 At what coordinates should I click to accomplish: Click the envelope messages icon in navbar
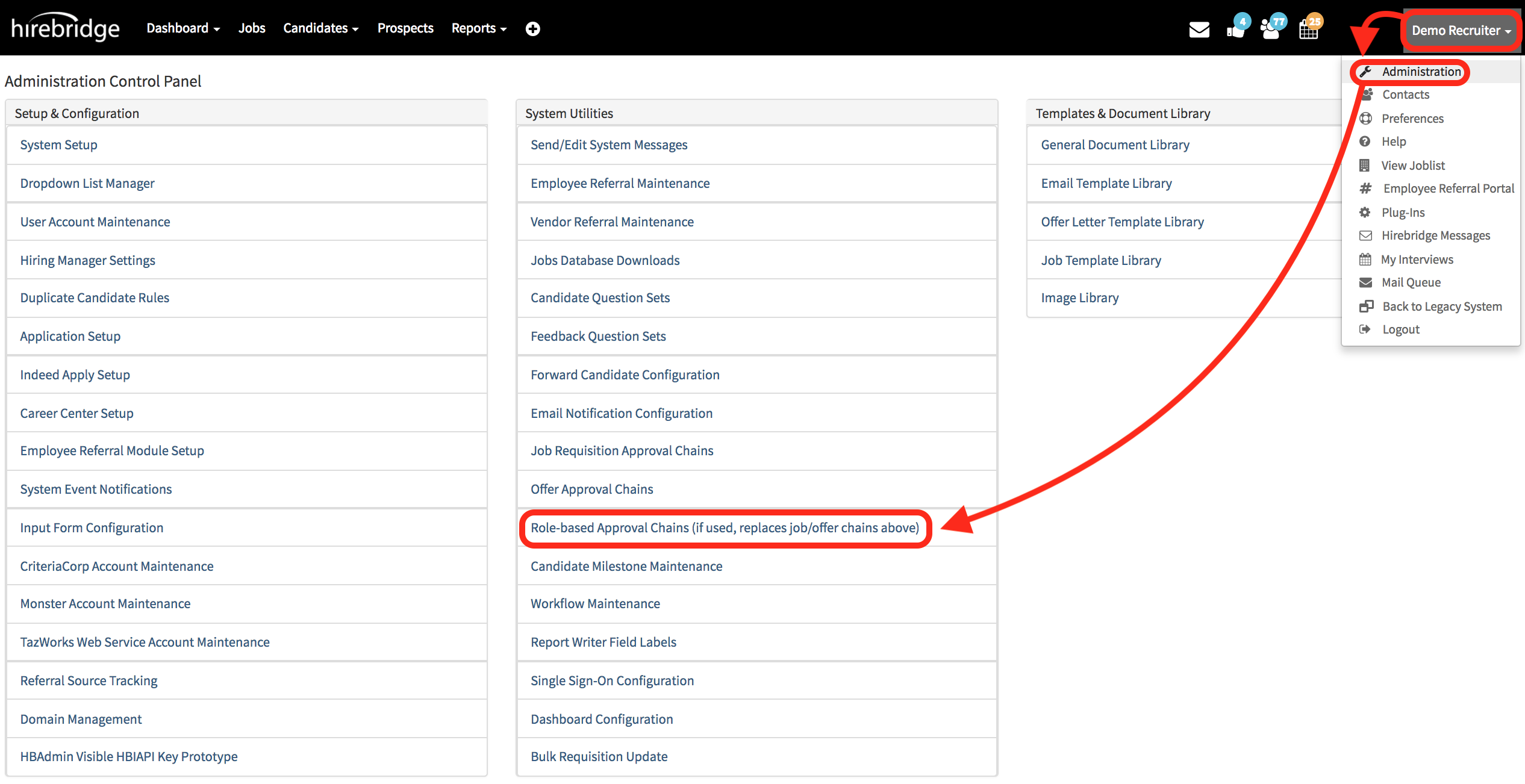pos(1199,29)
